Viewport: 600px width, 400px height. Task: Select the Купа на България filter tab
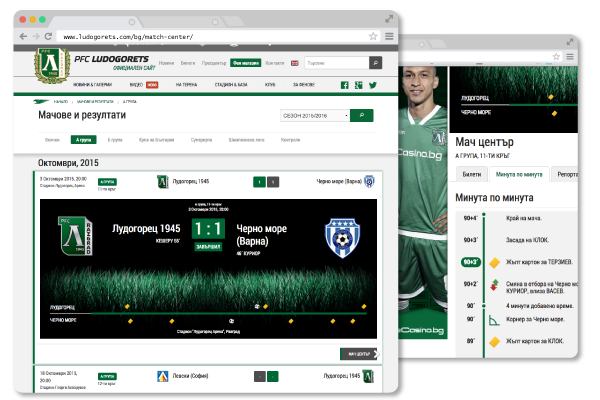[157, 140]
